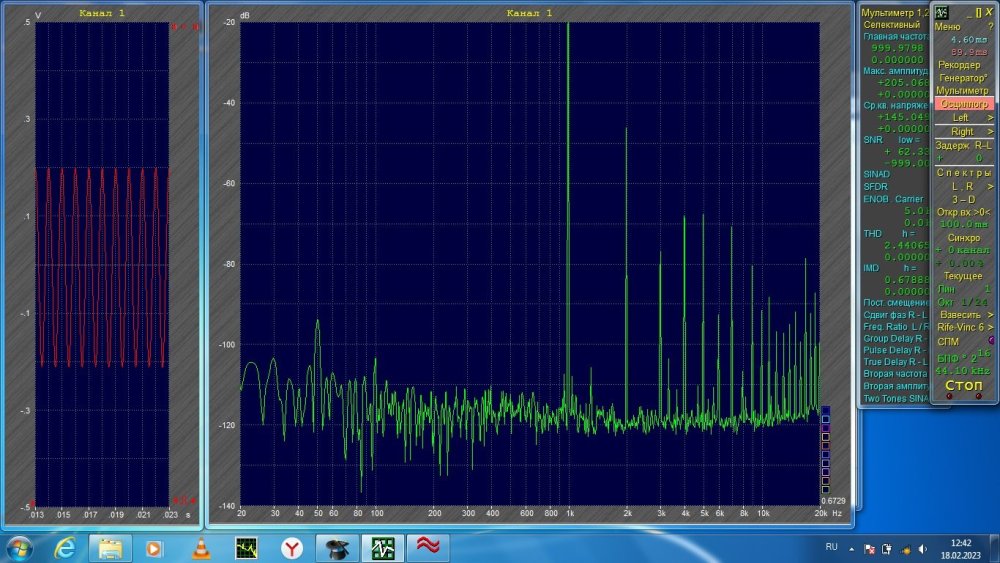The width and height of the screenshot is (1000, 563).
Task: Click the red waves taskbar icon
Action: [428, 548]
